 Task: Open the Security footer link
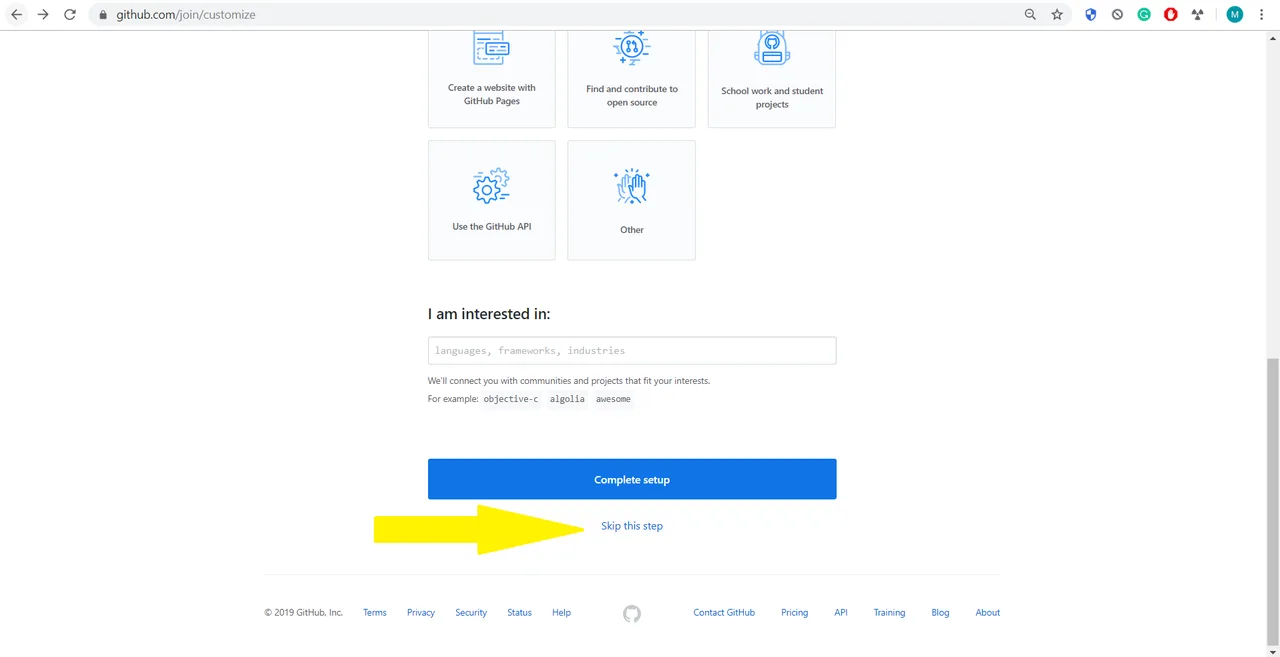pos(471,613)
